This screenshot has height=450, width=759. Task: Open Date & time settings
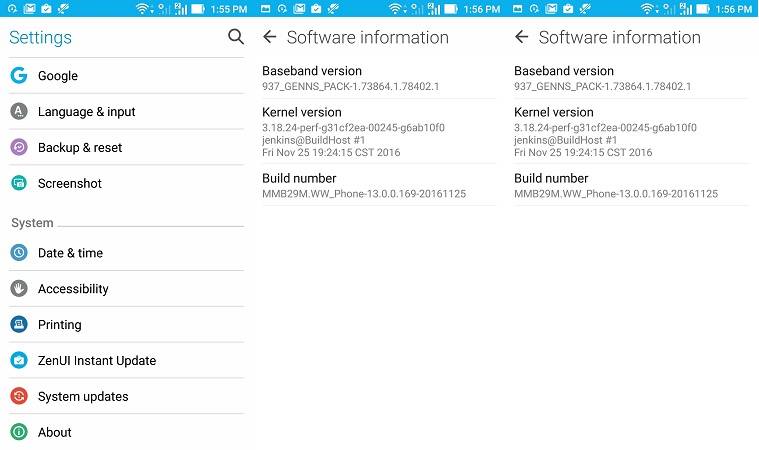[126, 253]
